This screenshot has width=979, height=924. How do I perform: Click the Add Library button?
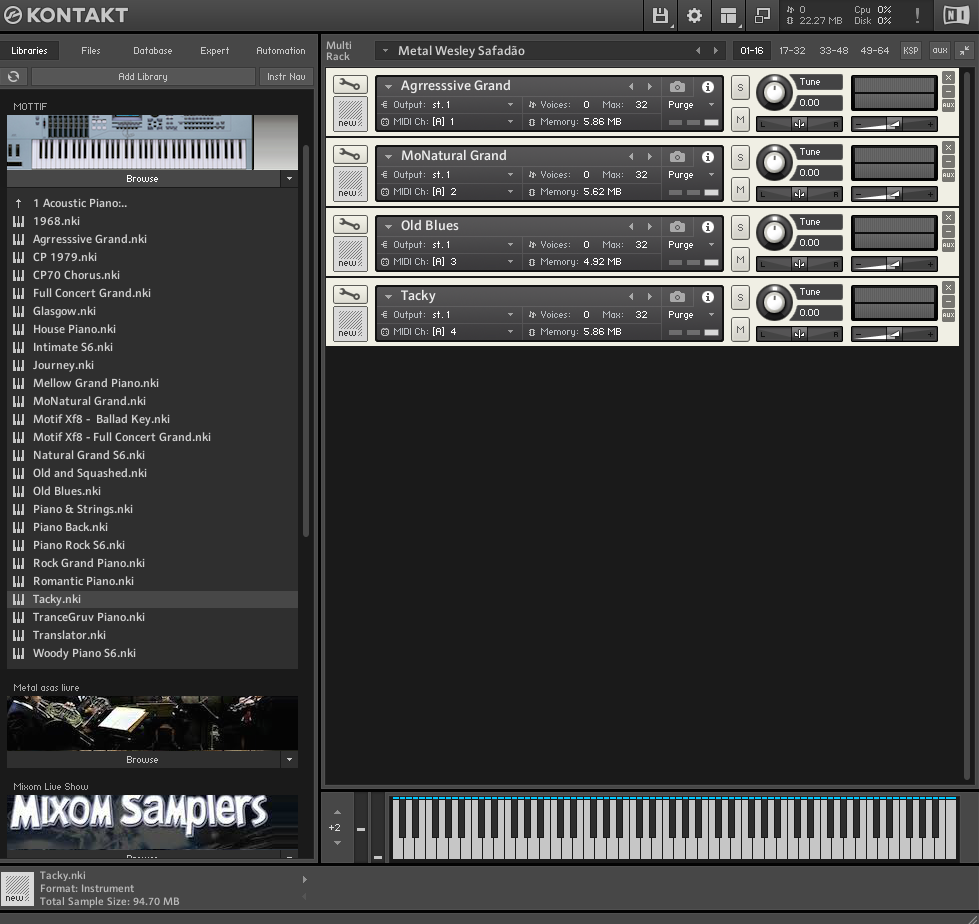tap(143, 76)
